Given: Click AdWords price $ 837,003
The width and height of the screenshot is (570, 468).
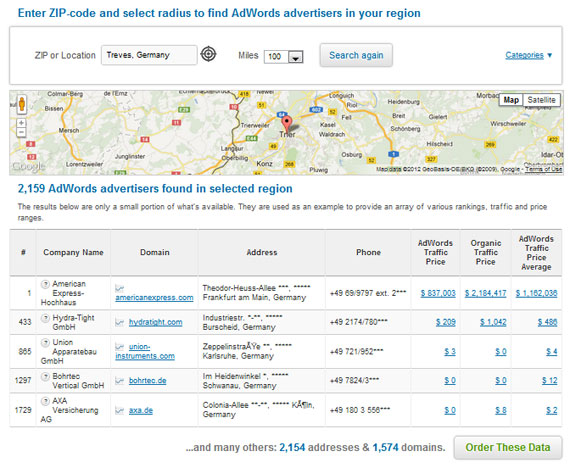Looking at the screenshot, I should click(438, 293).
